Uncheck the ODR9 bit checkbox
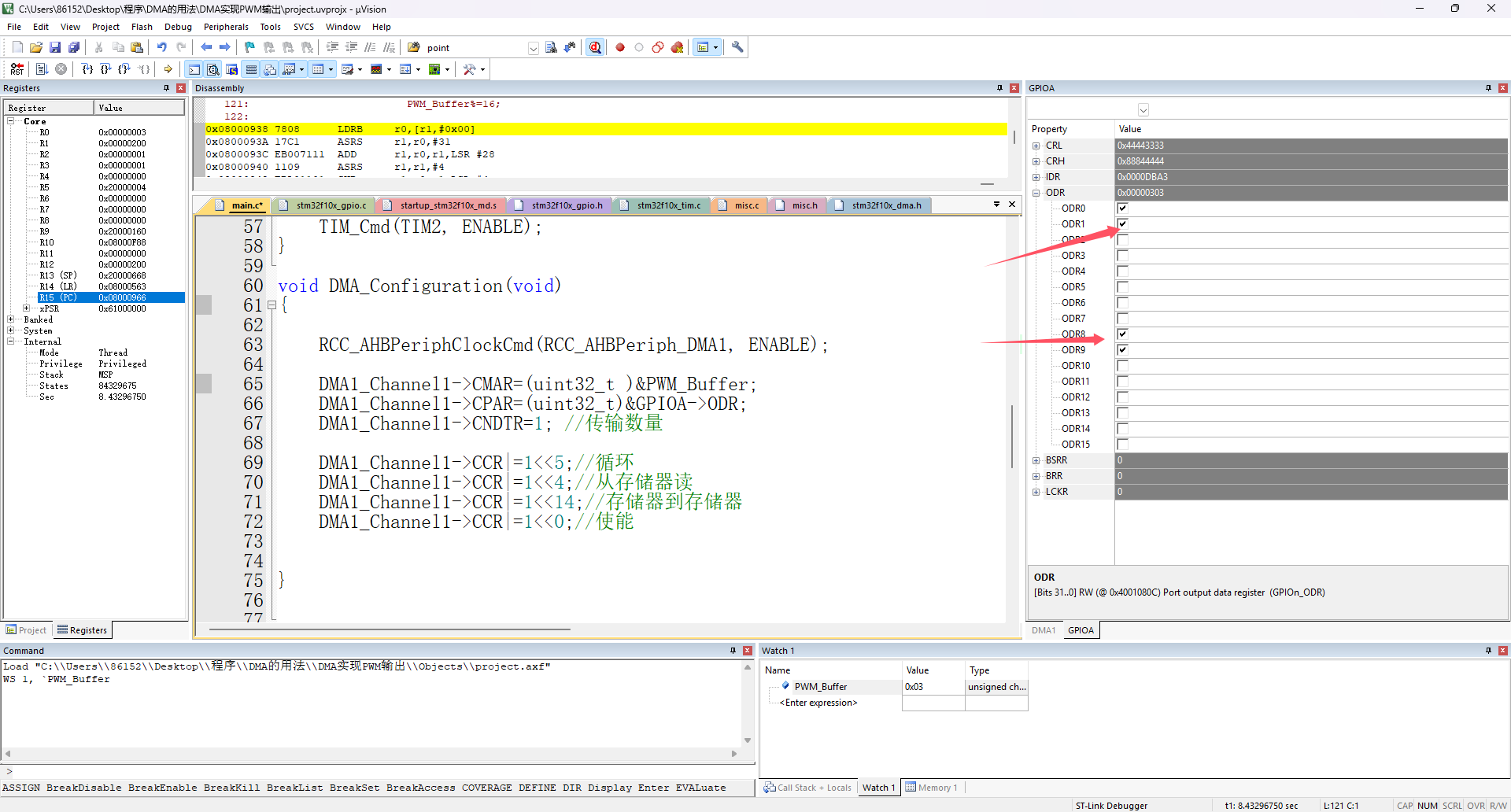This screenshot has width=1511, height=812. 1123,350
